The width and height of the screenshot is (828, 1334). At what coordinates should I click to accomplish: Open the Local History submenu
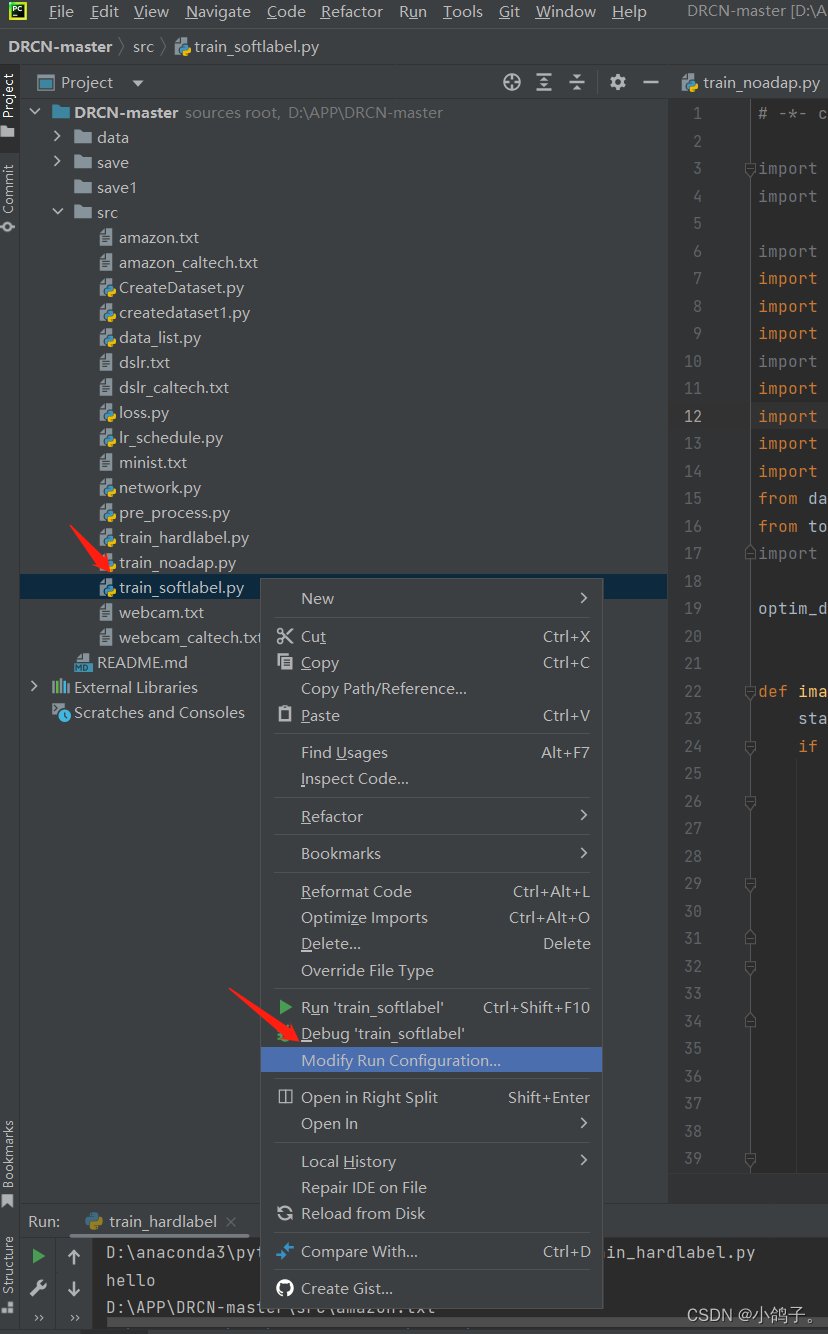click(431, 1161)
